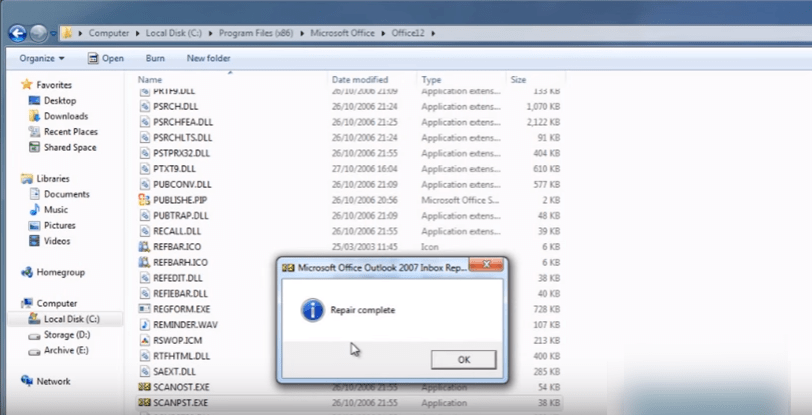Click the Back navigation arrow button

tap(18, 34)
